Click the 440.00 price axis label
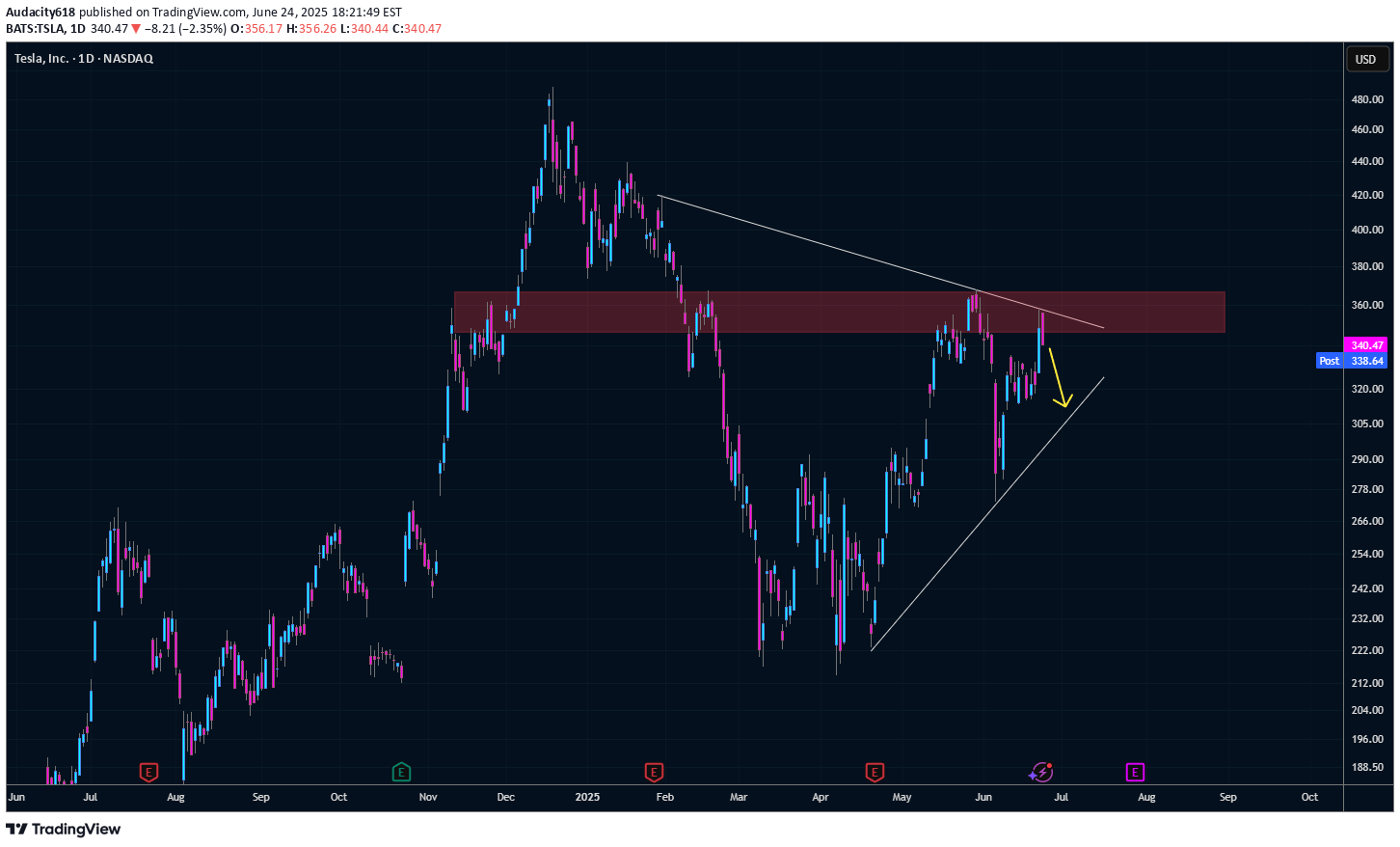The height and width of the screenshot is (847, 1400). tap(1367, 161)
